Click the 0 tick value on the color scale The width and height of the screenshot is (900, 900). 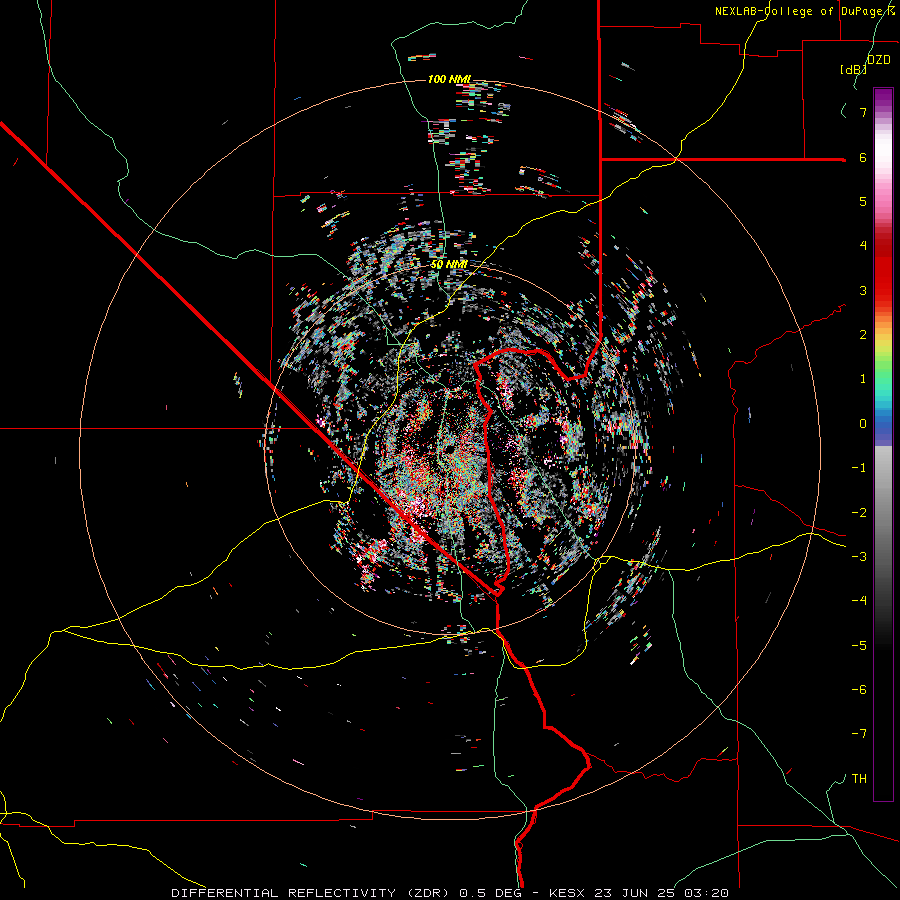coord(863,424)
